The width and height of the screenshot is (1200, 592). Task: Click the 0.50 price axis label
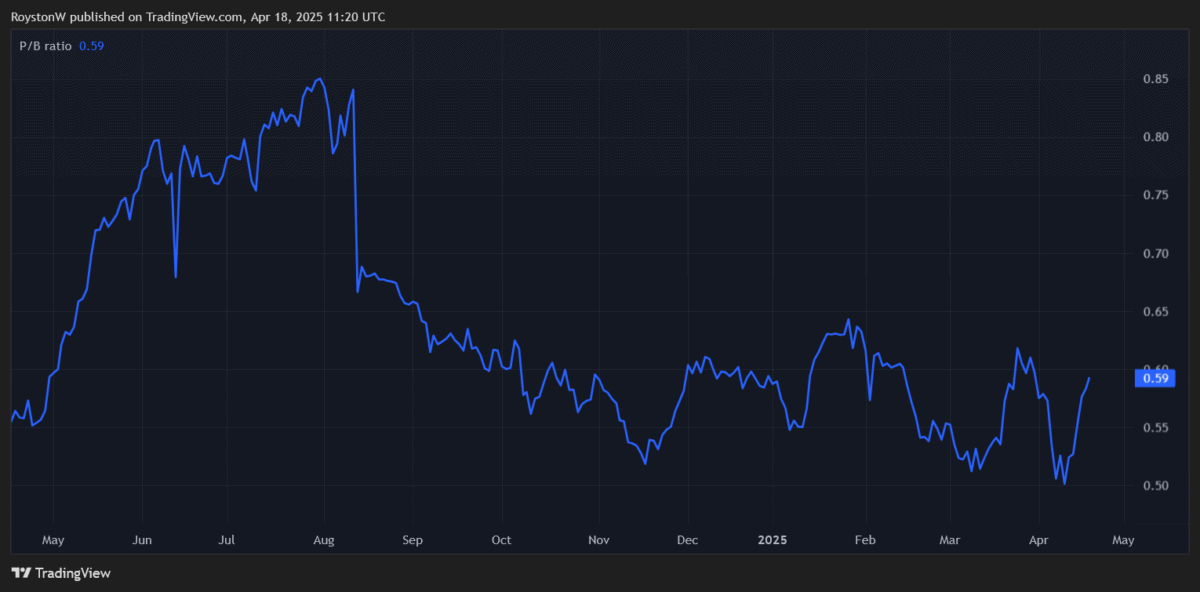[1156, 486]
